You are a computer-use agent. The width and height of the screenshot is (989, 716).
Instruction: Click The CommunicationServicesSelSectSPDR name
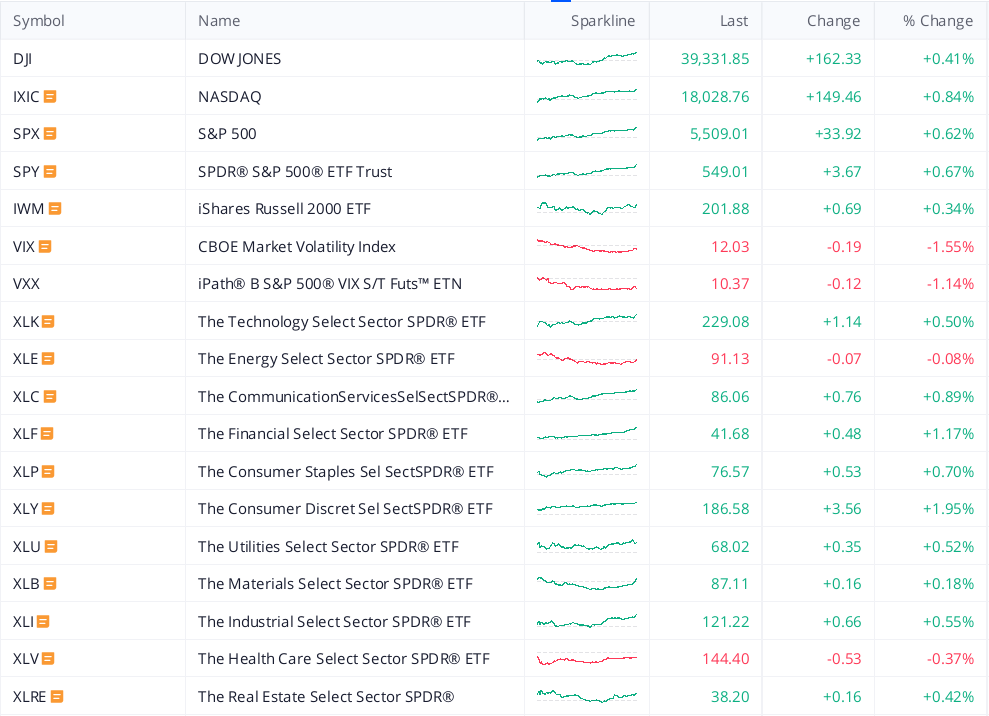(354, 397)
